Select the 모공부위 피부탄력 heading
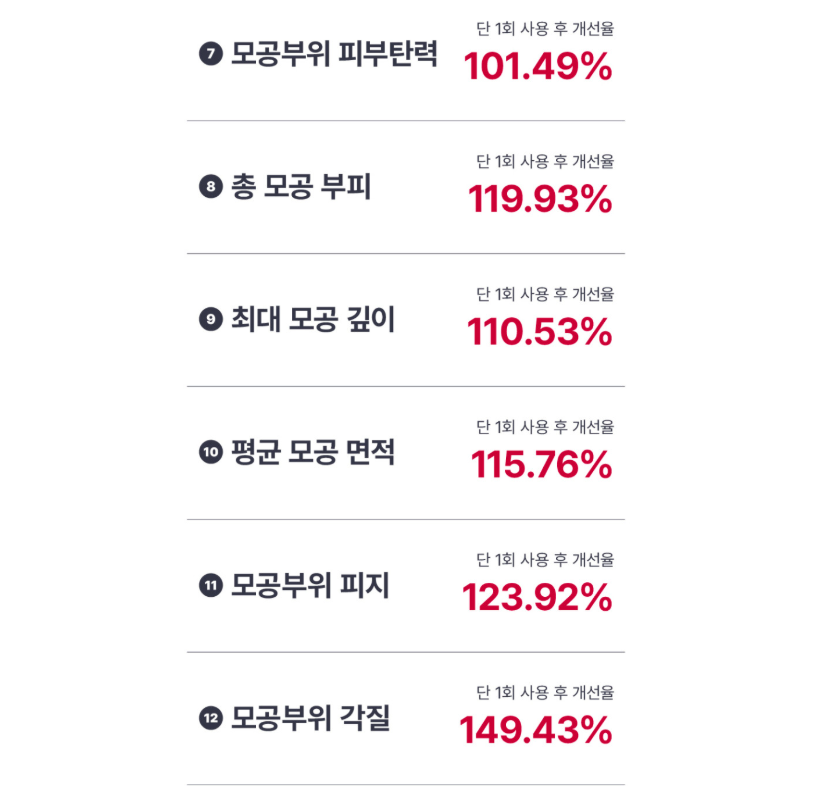The height and width of the screenshot is (786, 823). [334, 54]
